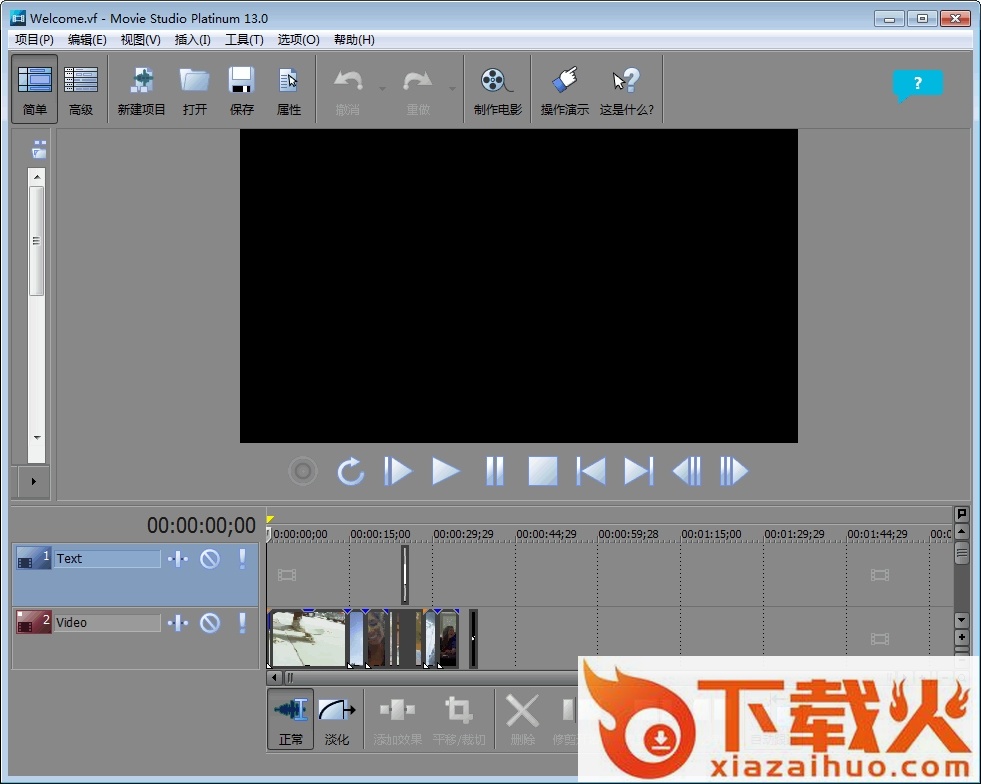
Task: Open track motion for Text track
Action: click(x=178, y=559)
